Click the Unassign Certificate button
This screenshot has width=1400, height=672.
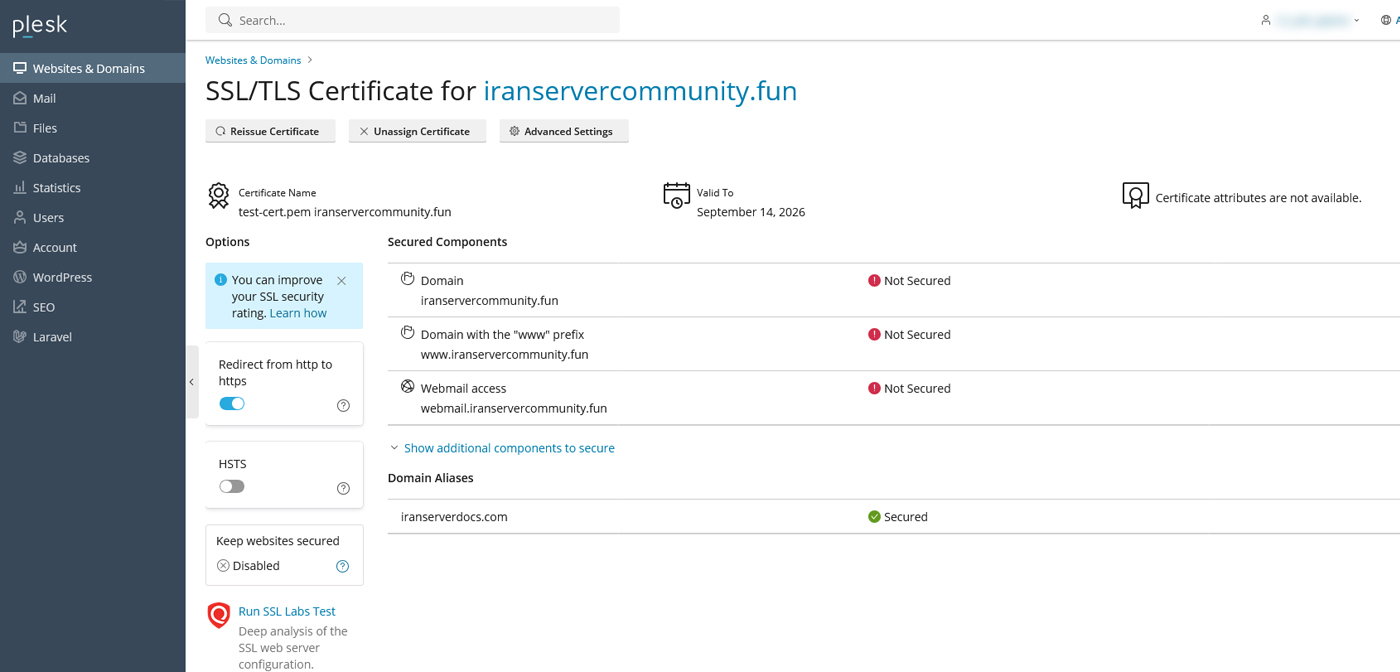pyautogui.click(x=417, y=131)
